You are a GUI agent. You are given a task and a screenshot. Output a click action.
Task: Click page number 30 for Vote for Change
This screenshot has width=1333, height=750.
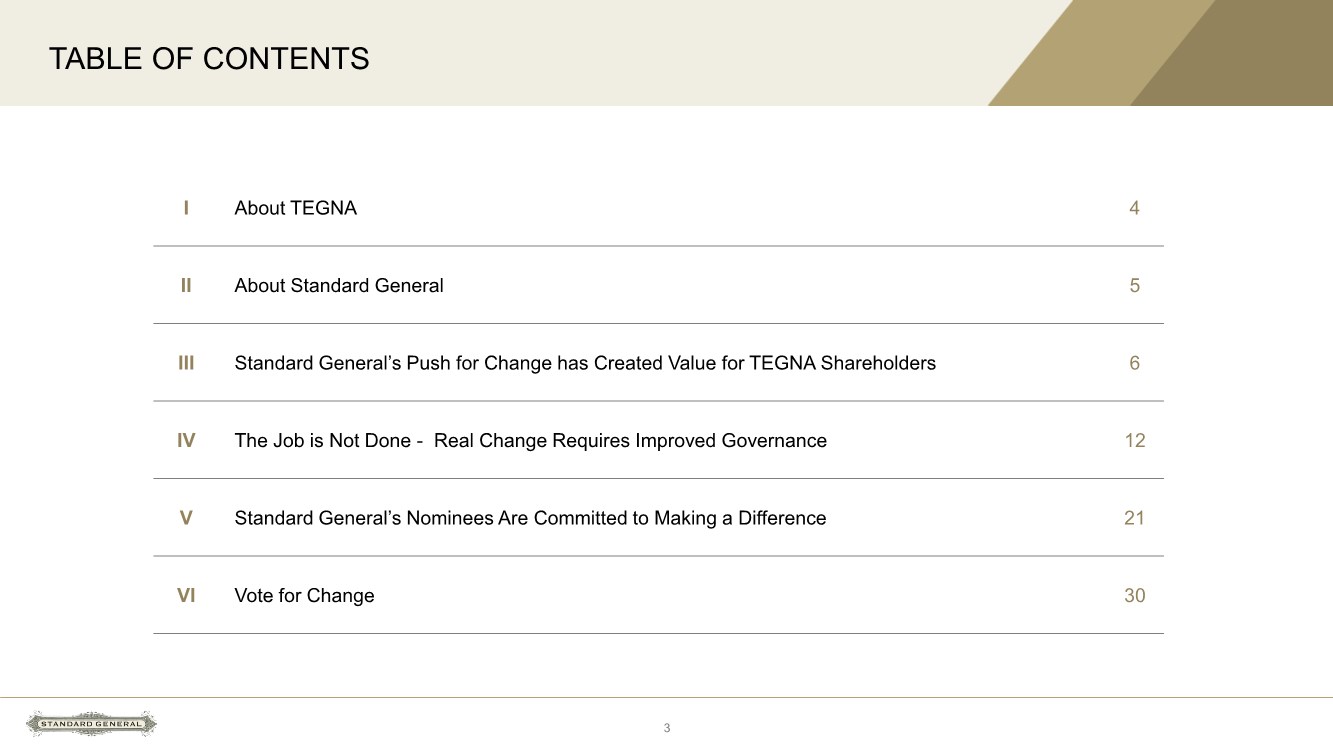pos(1134,596)
